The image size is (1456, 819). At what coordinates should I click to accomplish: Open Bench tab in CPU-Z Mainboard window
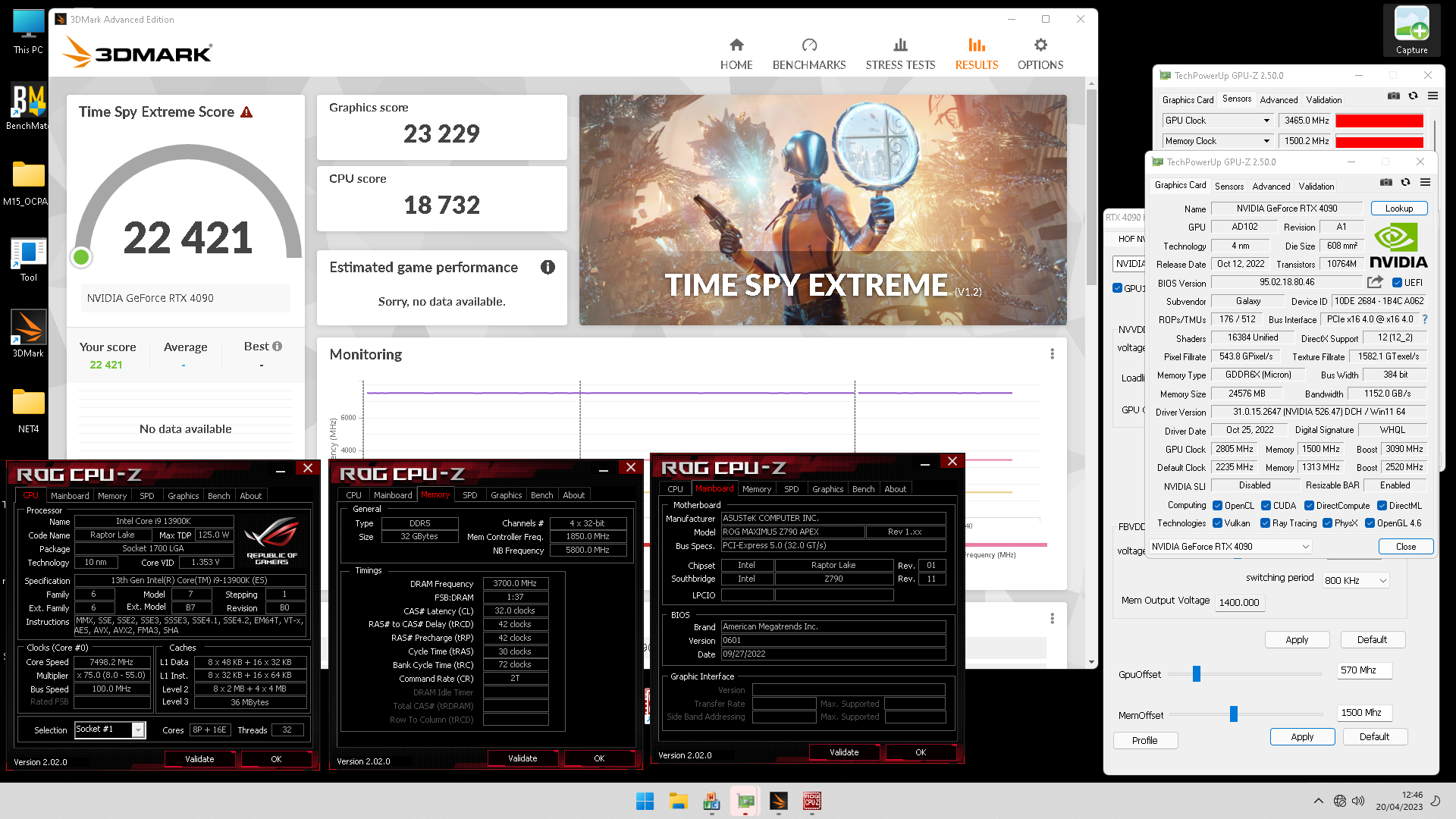(x=863, y=489)
